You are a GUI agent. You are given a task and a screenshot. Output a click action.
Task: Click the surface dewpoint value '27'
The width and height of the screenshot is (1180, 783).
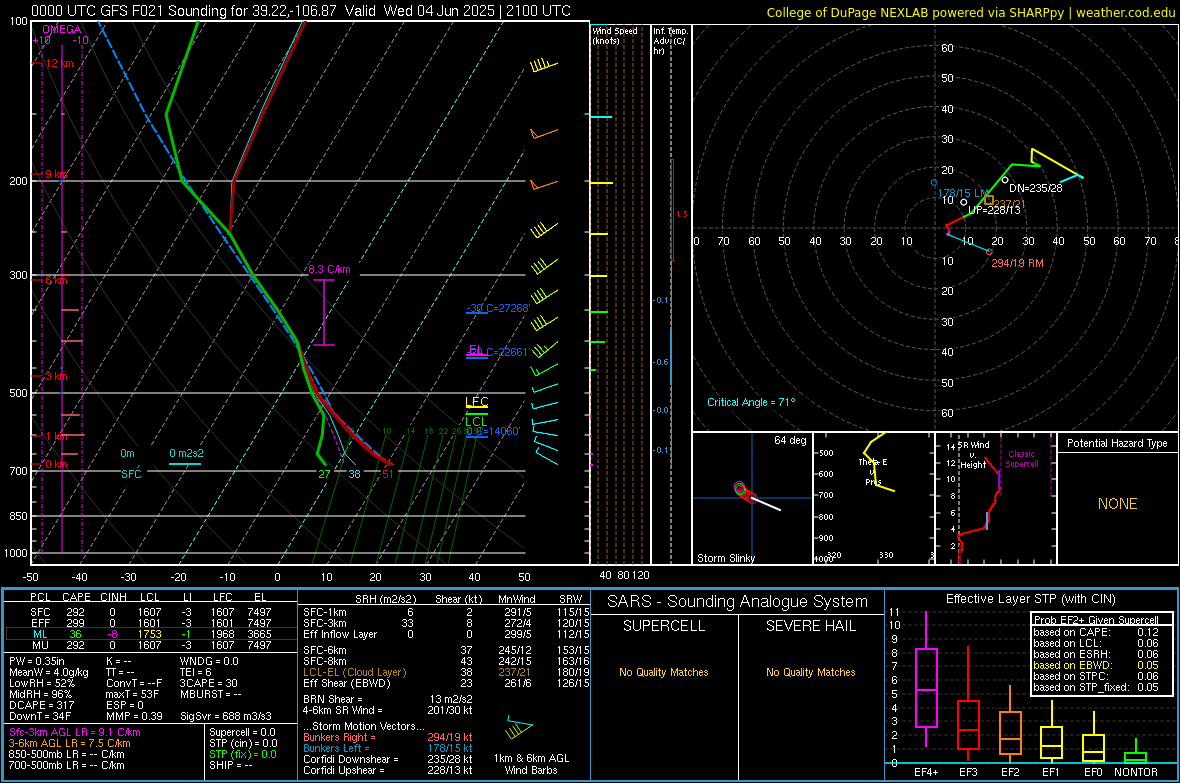point(324,474)
